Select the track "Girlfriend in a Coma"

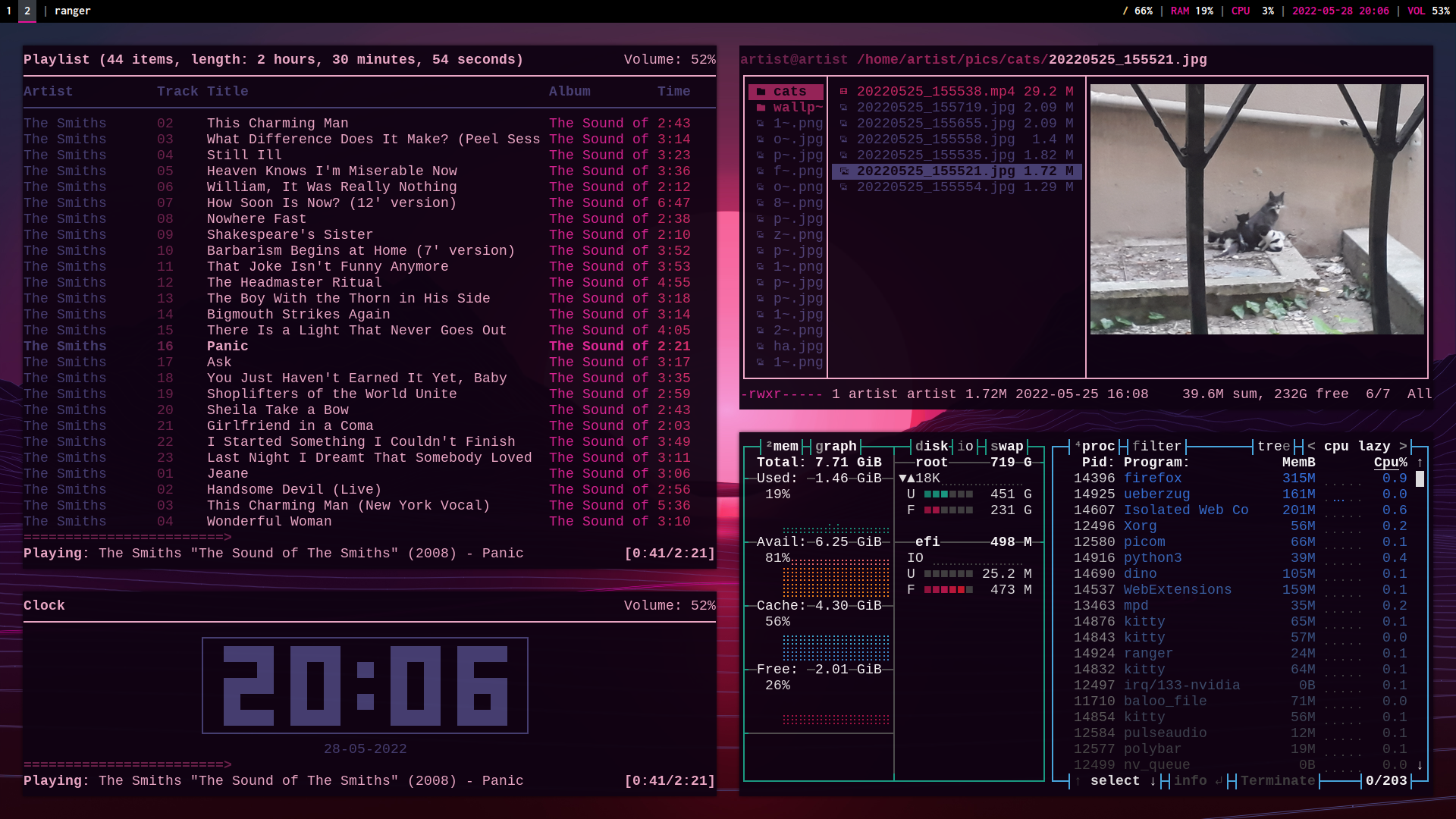[357, 426]
